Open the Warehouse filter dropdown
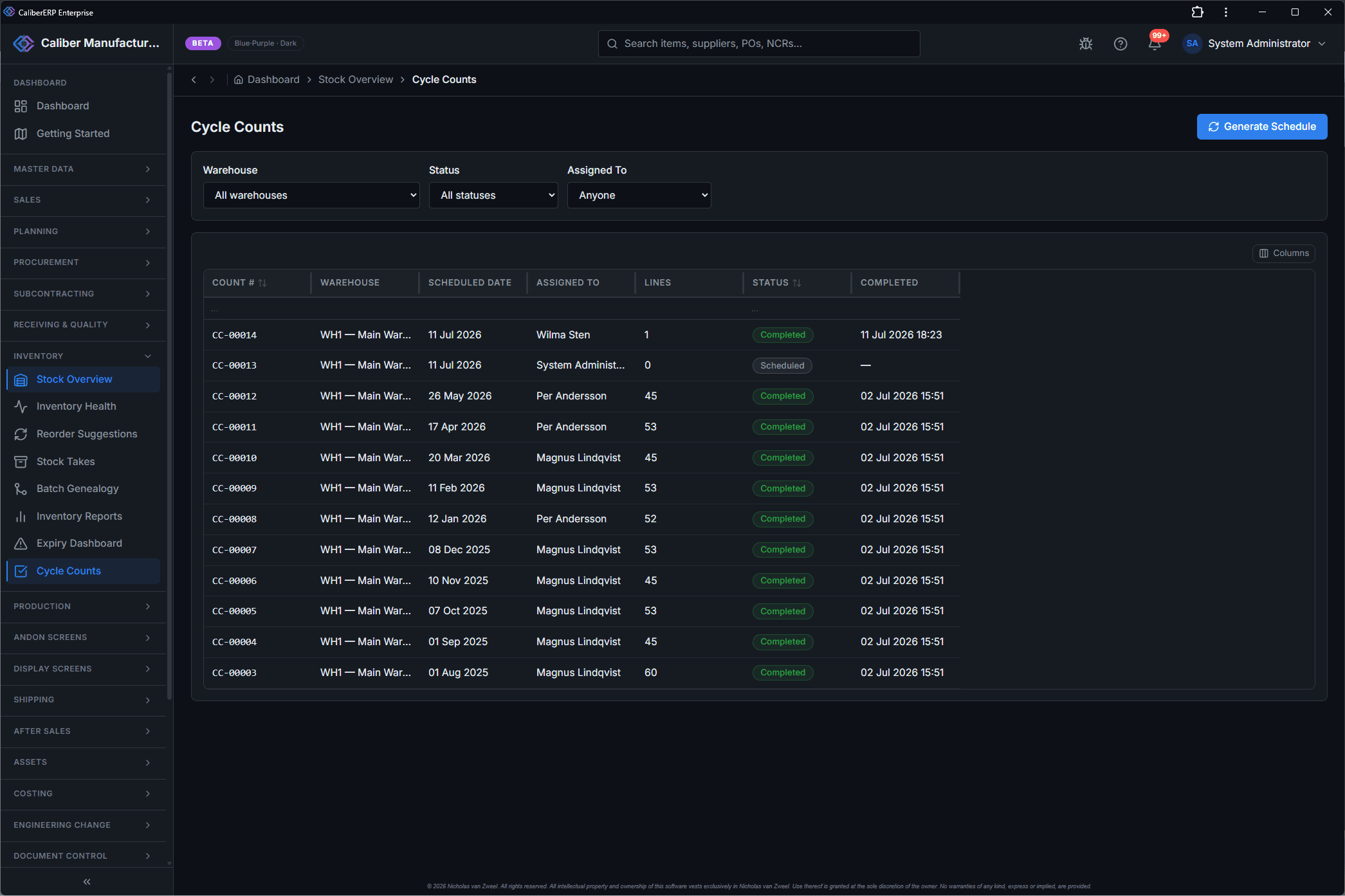 [311, 196]
